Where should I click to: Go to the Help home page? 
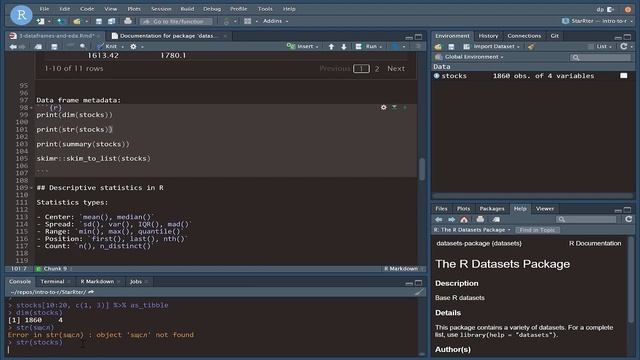pos(464,220)
